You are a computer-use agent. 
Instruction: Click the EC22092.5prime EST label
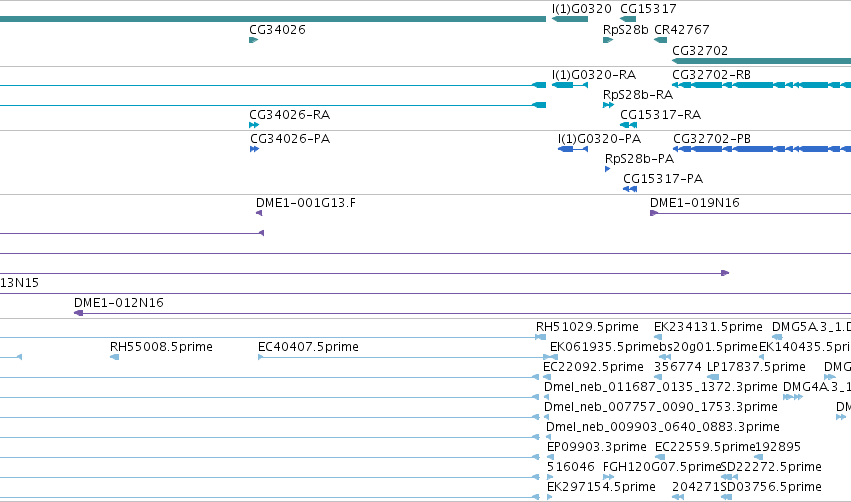tap(593, 367)
